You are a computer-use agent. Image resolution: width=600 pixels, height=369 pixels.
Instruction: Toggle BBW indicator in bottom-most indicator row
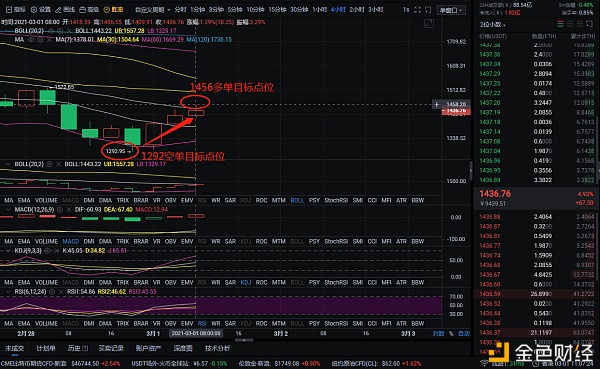pyautogui.click(x=417, y=323)
